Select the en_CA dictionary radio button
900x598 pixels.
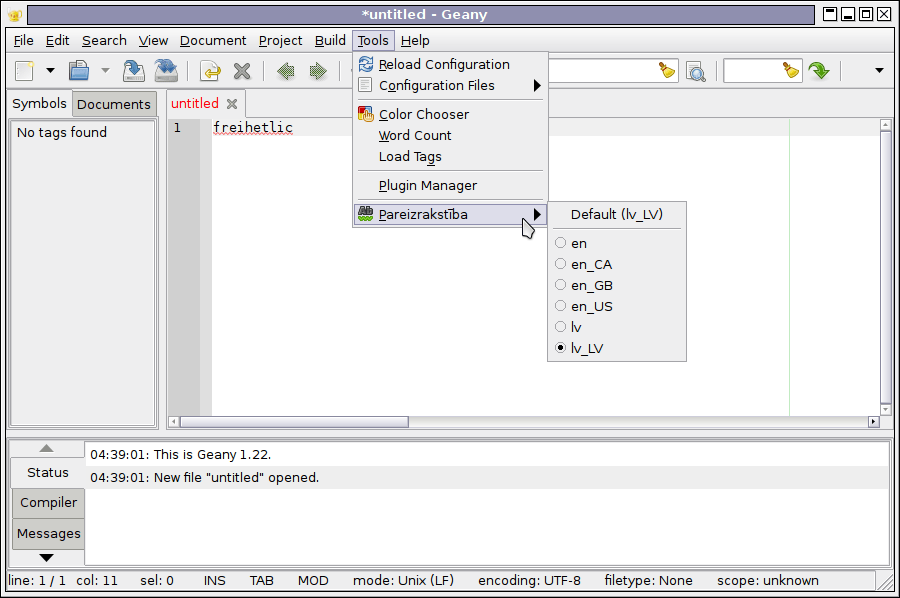(561, 264)
